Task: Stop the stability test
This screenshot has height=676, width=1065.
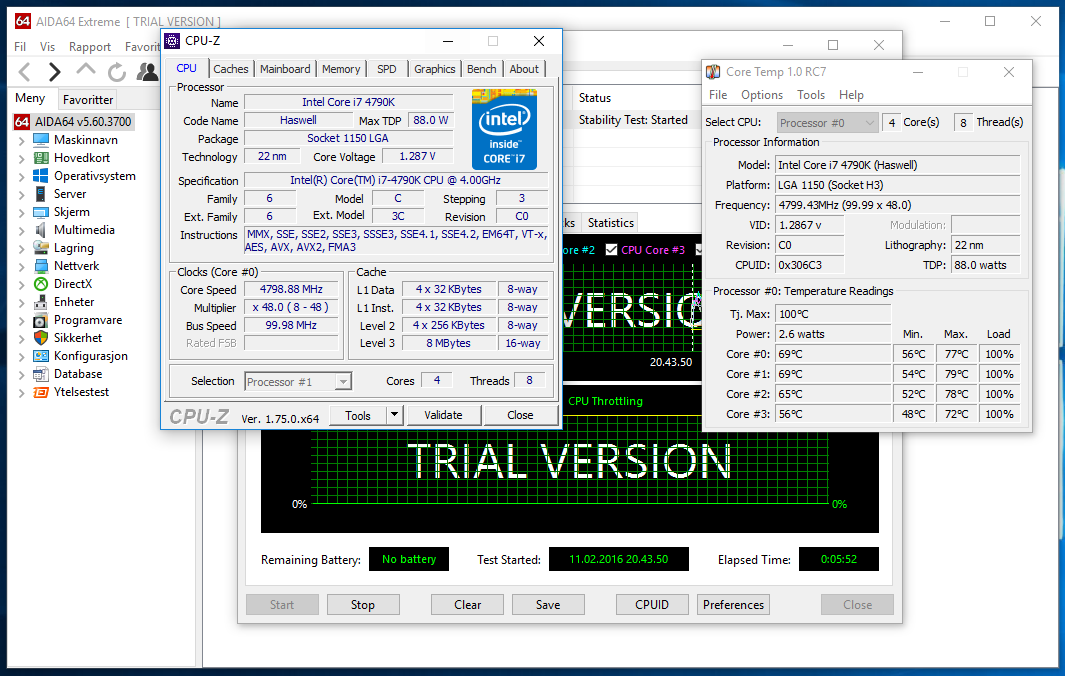Action: pos(363,605)
